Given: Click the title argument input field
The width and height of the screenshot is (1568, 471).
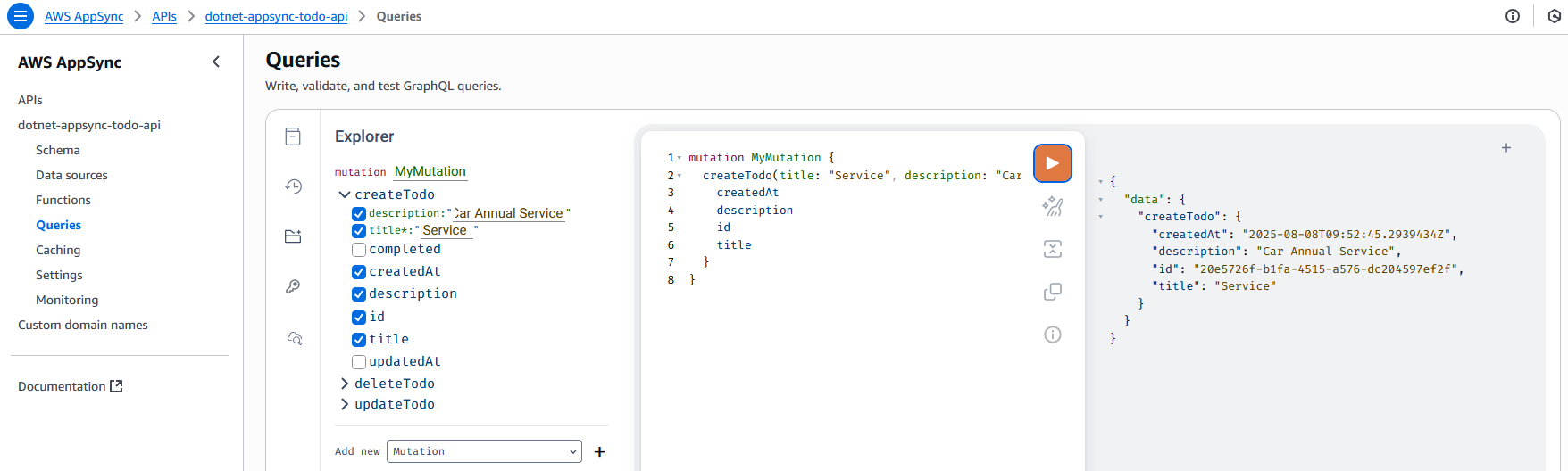Looking at the screenshot, I should tap(445, 230).
